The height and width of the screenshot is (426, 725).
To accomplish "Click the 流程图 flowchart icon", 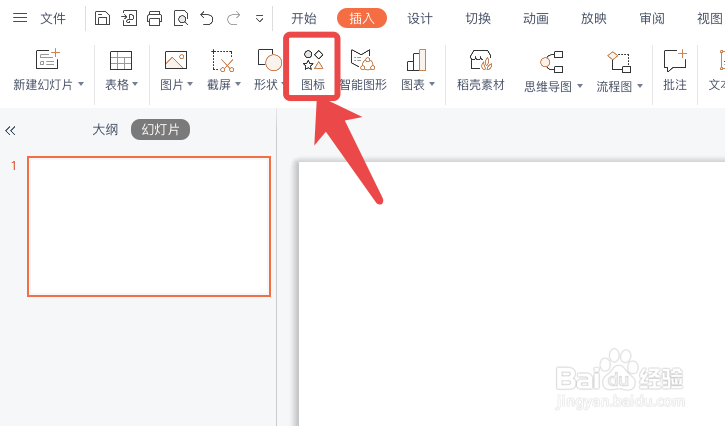I will pos(619,62).
